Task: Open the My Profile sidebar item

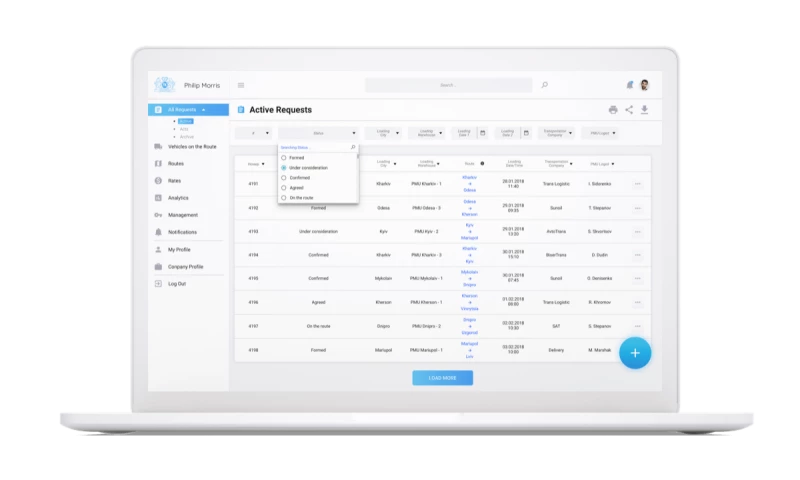Action: point(179,250)
